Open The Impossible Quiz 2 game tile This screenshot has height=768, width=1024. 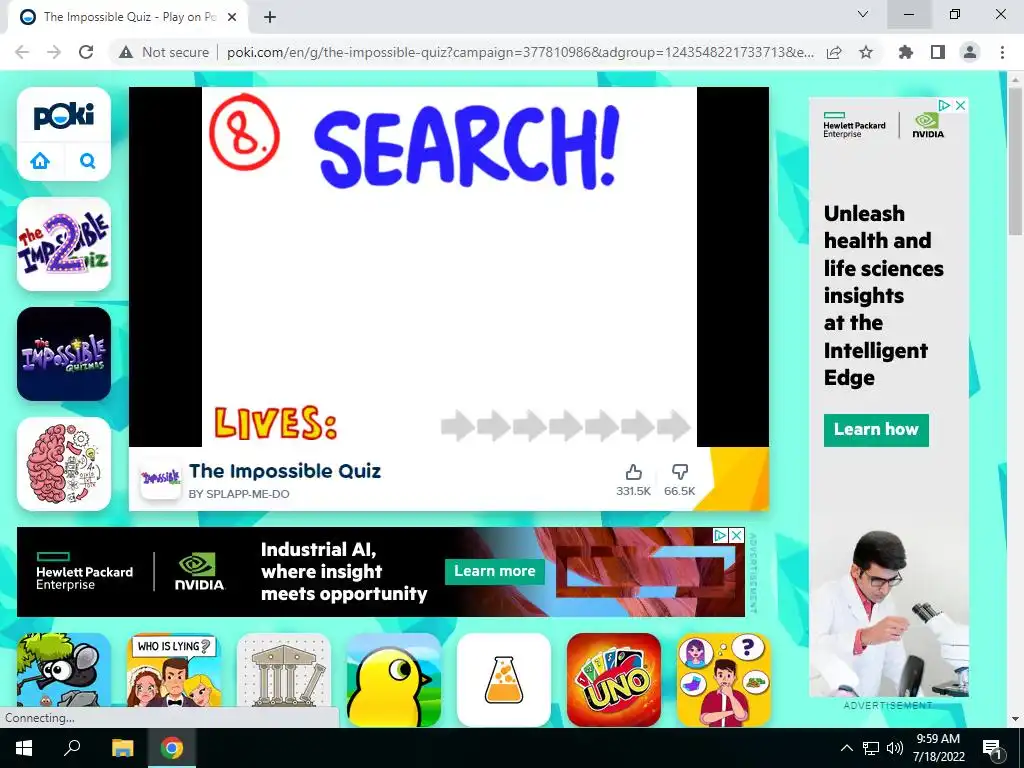(64, 244)
